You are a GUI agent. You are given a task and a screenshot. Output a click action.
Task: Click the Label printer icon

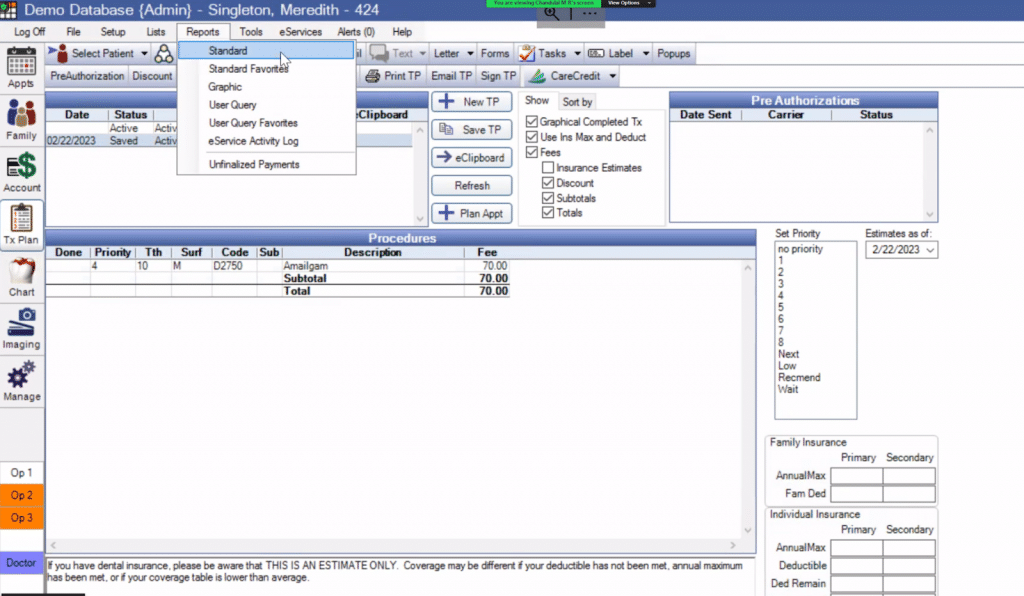point(596,54)
